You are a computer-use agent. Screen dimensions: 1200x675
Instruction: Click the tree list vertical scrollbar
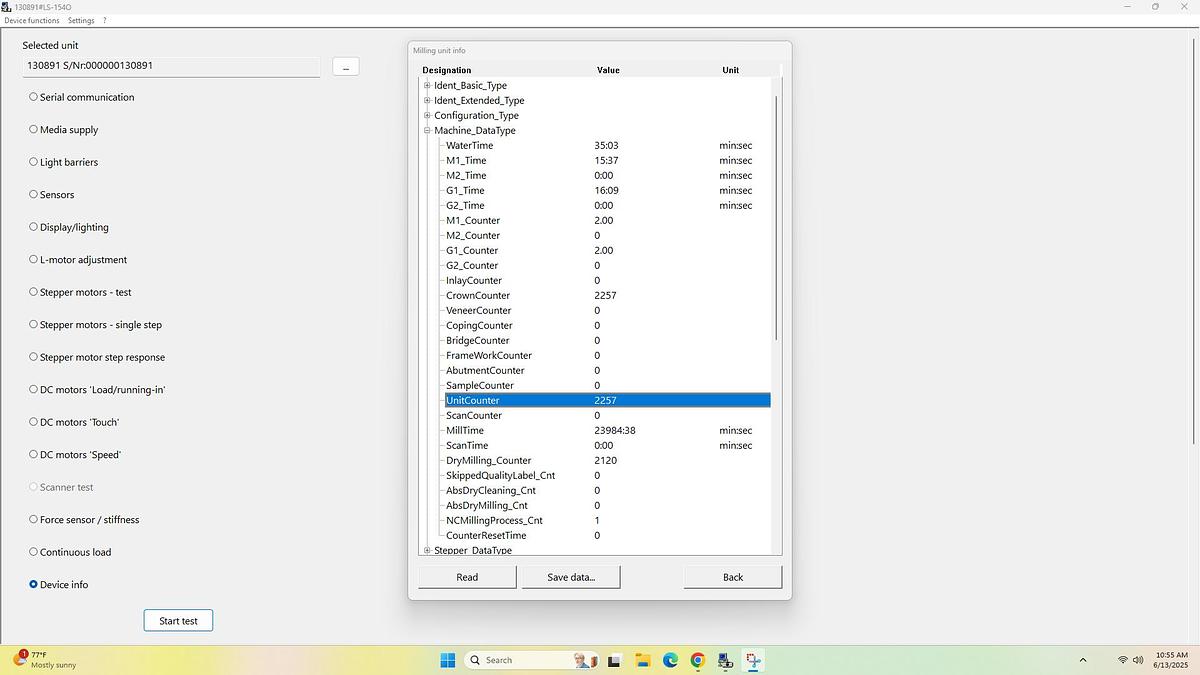776,220
